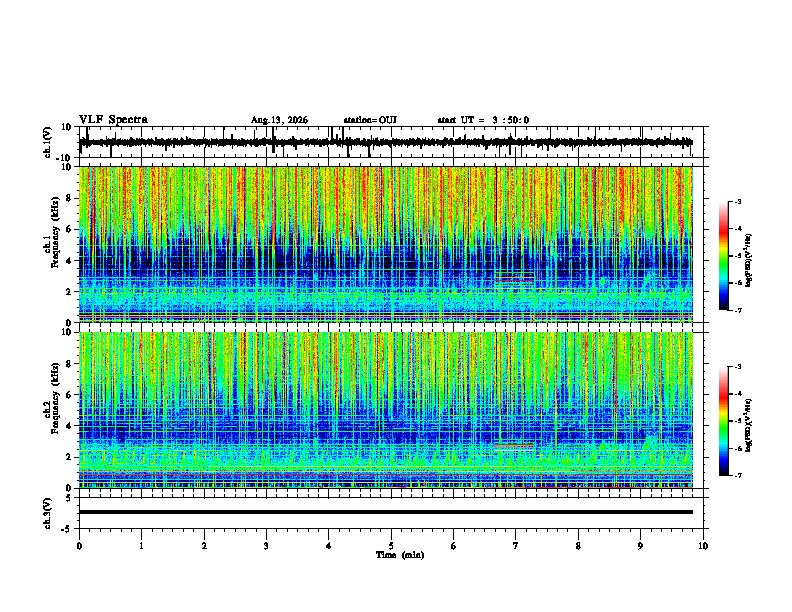Click the log(PSD) label beside ch.1 colorbar

tap(749, 261)
